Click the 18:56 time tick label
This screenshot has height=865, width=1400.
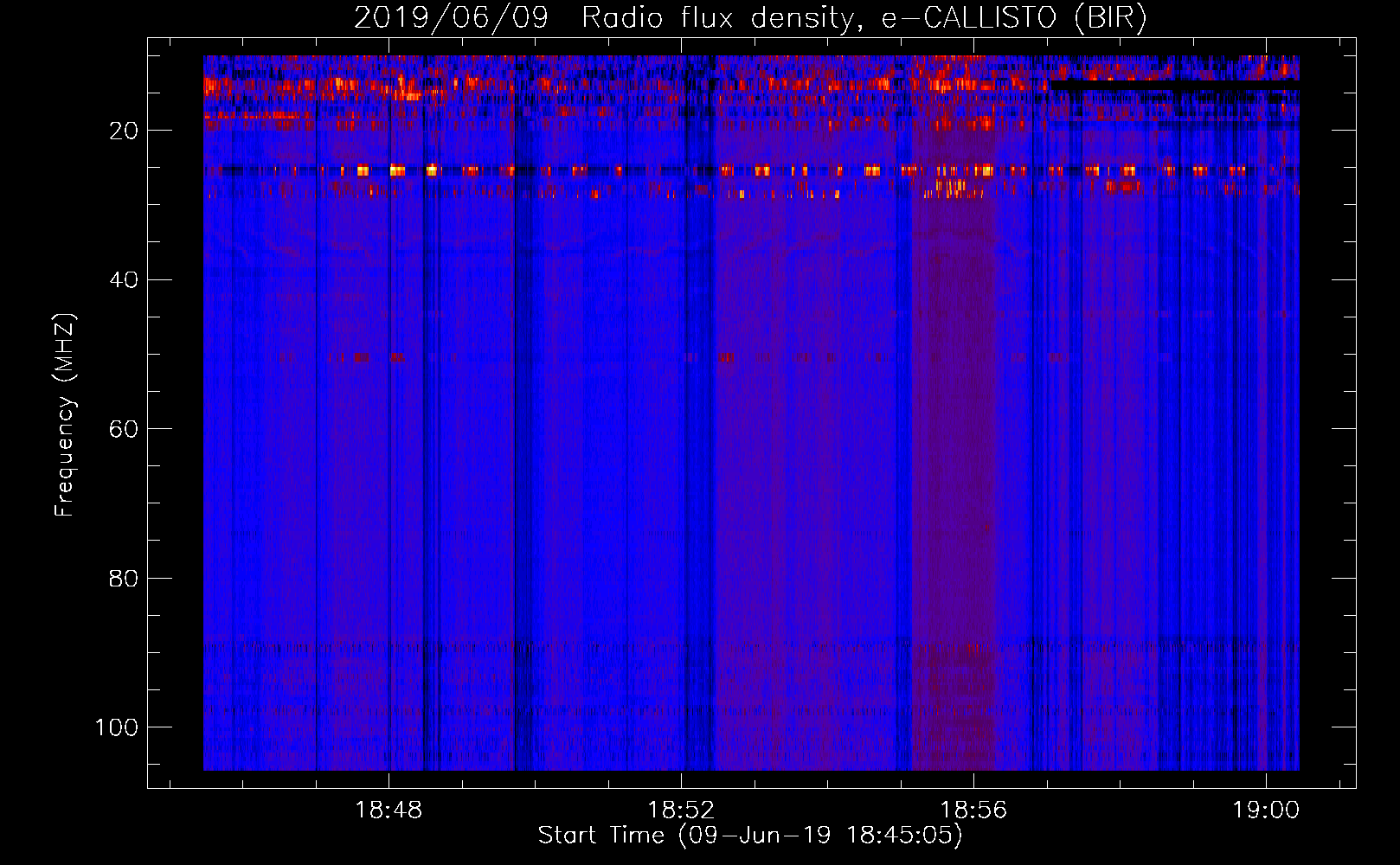(x=973, y=811)
